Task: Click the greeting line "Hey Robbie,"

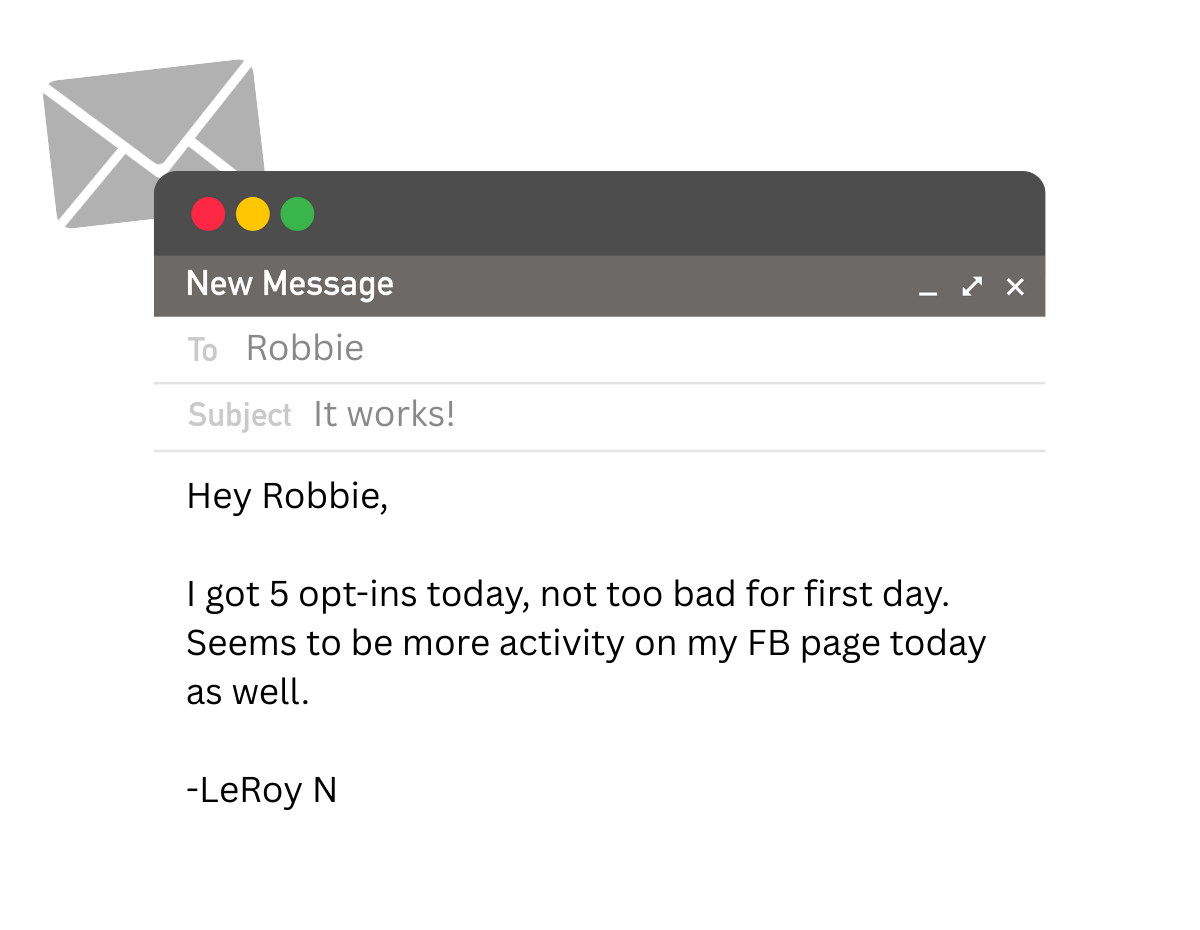Action: tap(287, 497)
